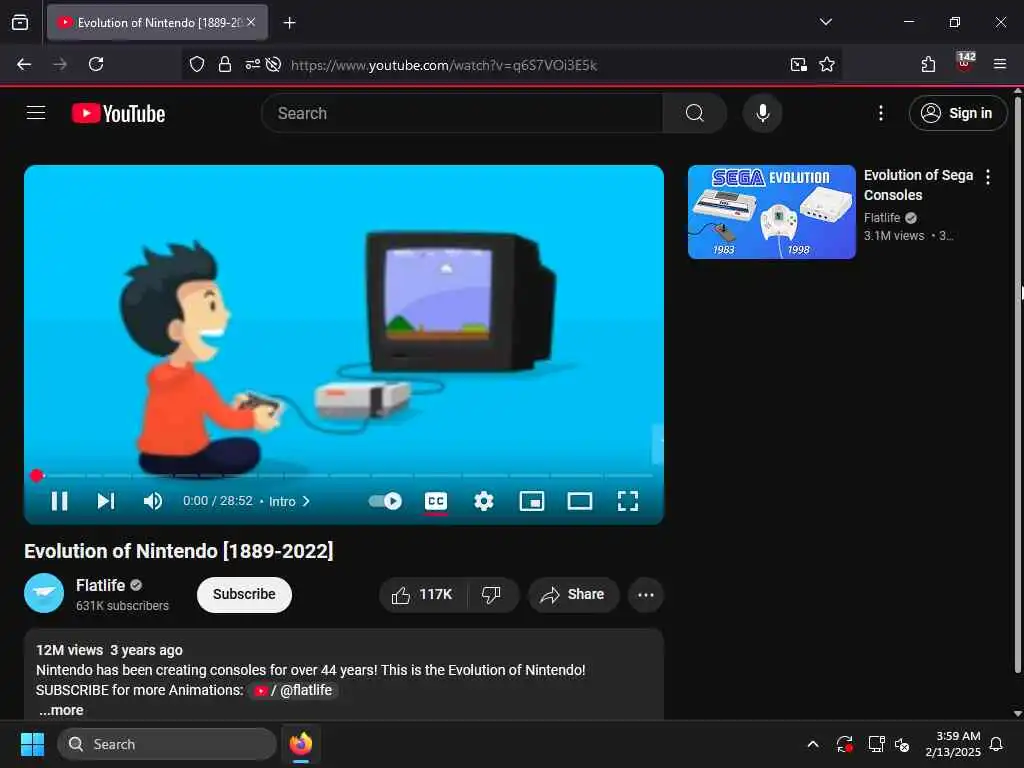Go to the YouTube home logo
The image size is (1024, 768).
point(118,114)
